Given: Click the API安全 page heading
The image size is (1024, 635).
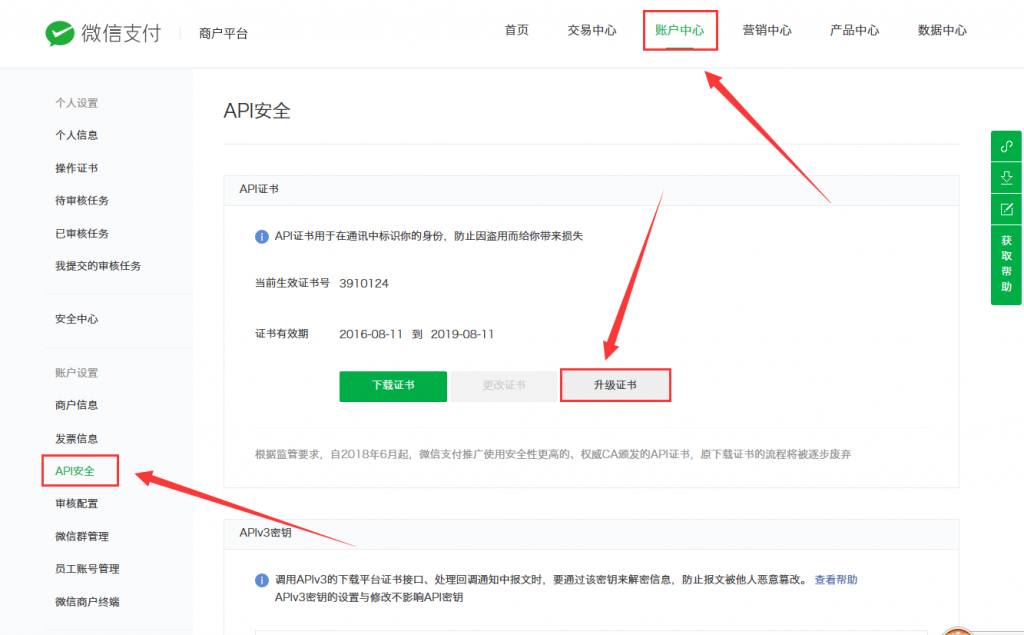Looking at the screenshot, I should tap(257, 110).
